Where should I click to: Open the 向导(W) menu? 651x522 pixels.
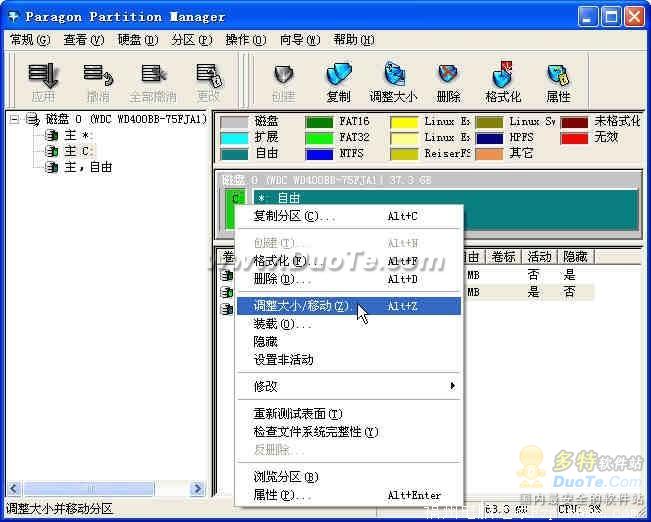pyautogui.click(x=300, y=40)
